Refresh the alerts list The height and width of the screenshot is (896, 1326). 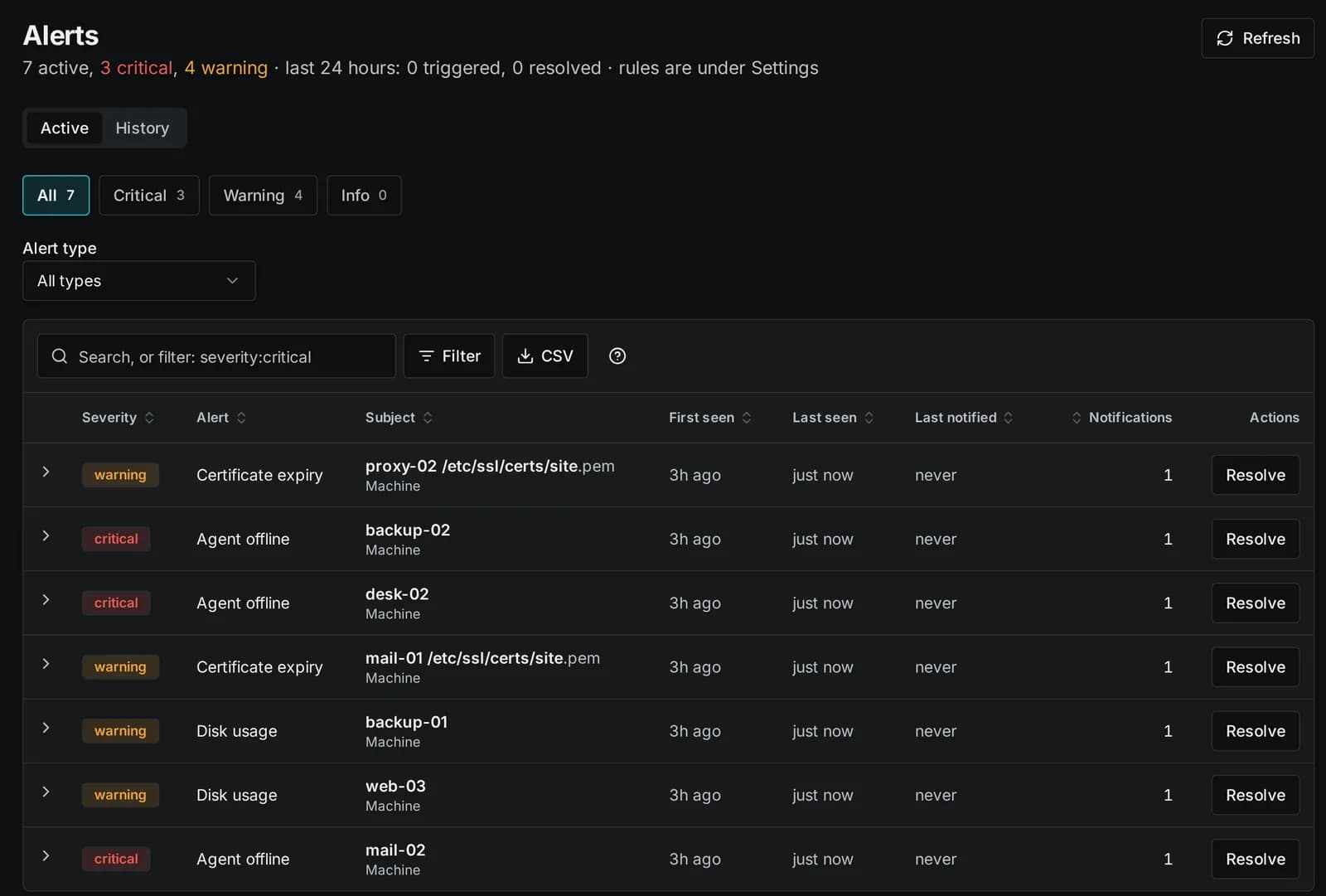click(x=1257, y=38)
